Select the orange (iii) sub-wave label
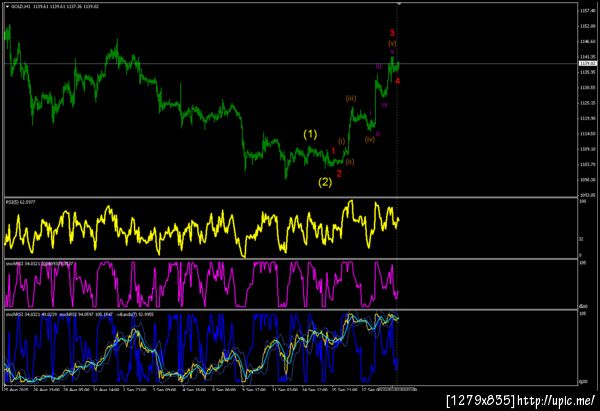The width and height of the screenshot is (600, 411). (x=351, y=99)
